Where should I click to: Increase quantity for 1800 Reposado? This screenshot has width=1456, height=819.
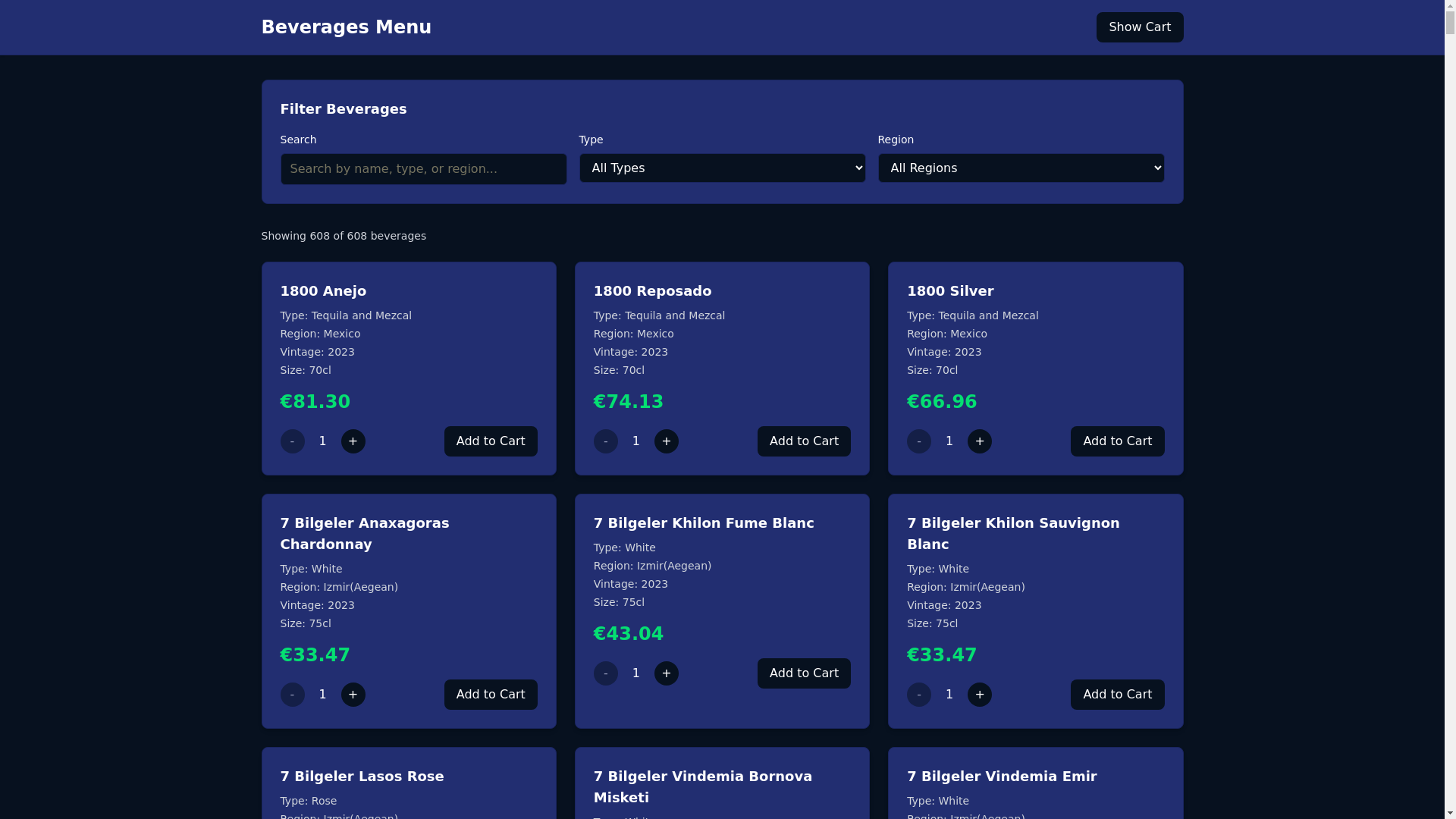point(666,441)
